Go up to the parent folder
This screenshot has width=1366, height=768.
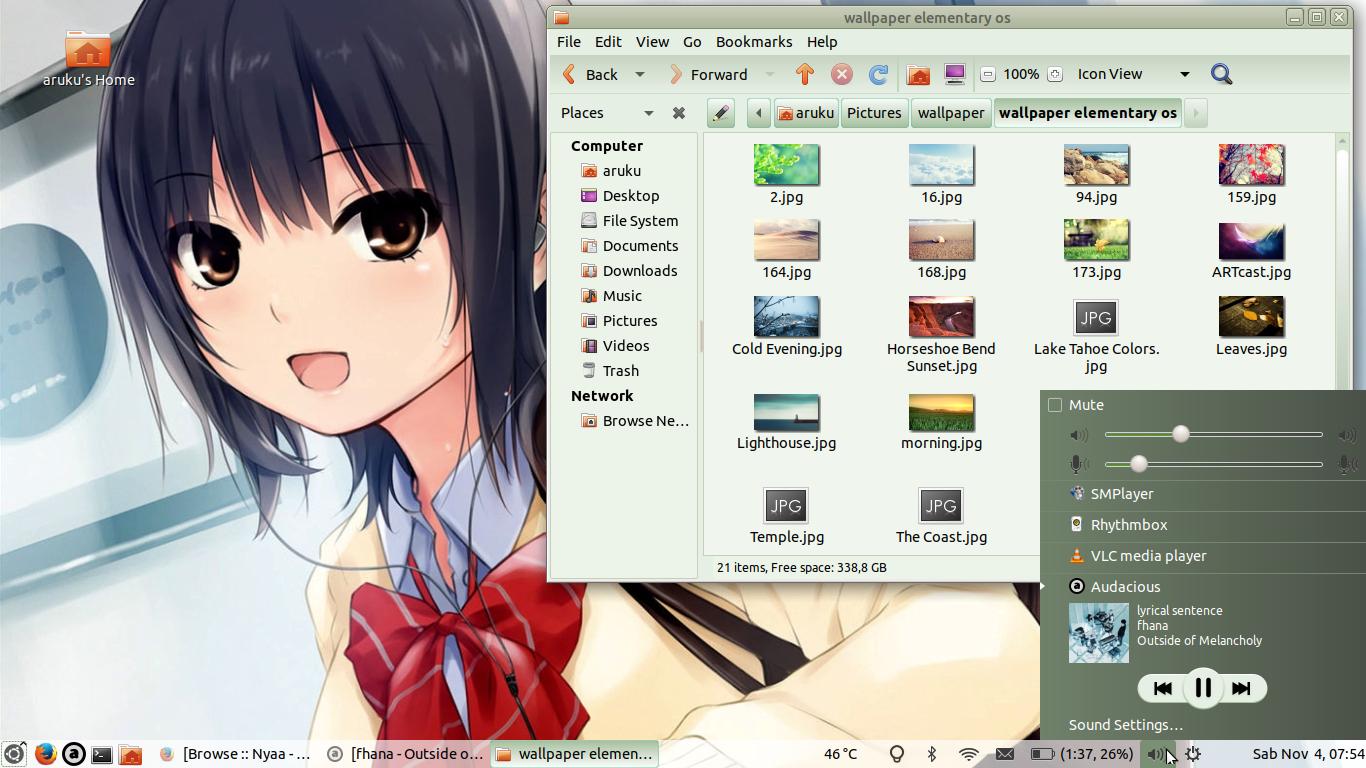[805, 74]
